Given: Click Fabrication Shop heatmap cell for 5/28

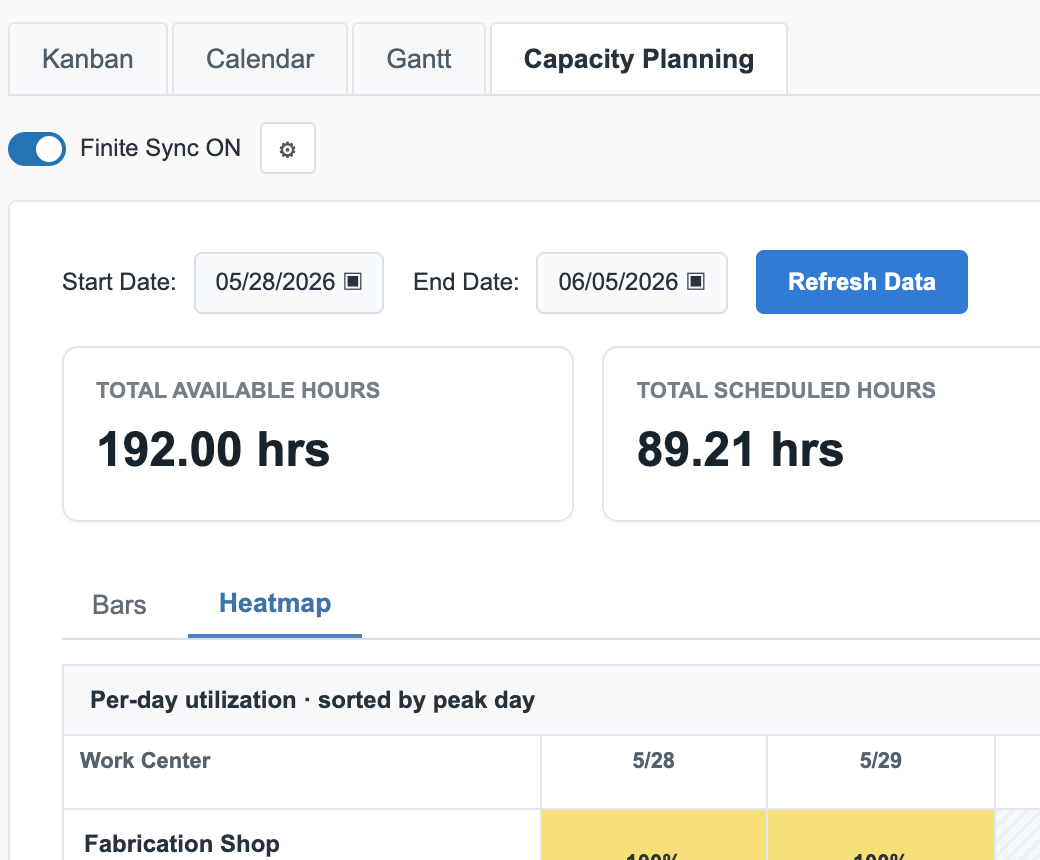Looking at the screenshot, I should 653,835.
